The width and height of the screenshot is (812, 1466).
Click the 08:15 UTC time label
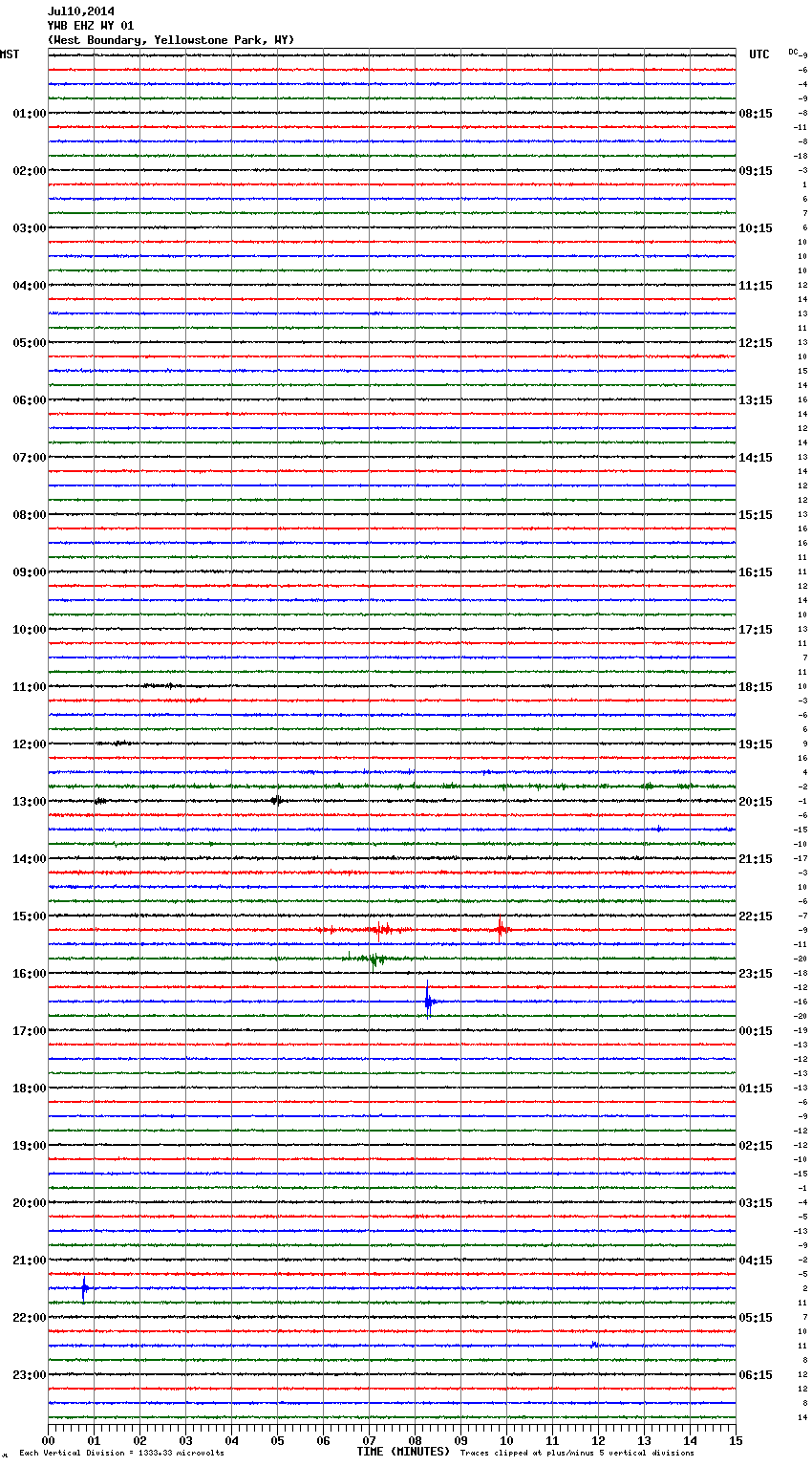756,114
